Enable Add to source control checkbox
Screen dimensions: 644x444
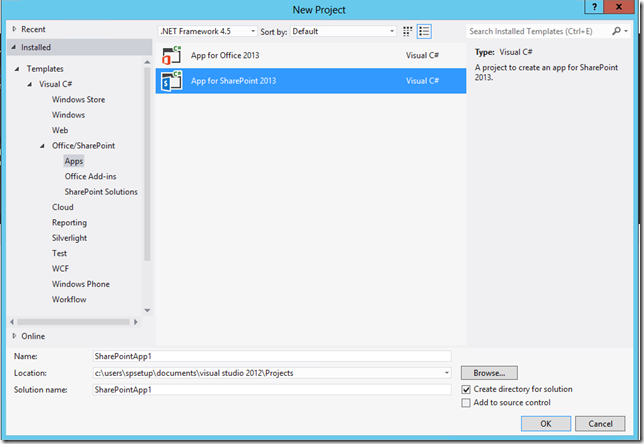(466, 403)
